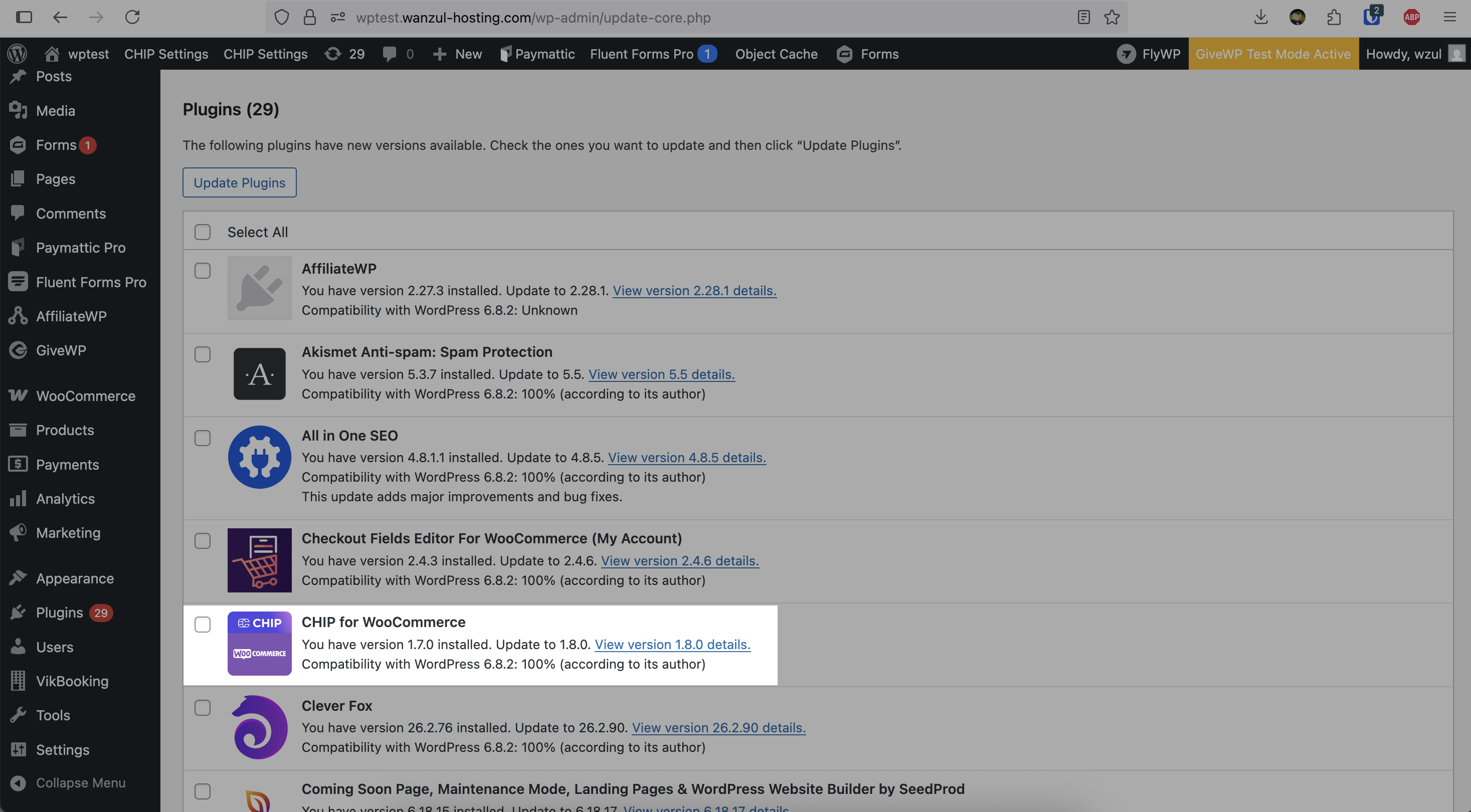Click the Bitwarden shield extension icon
The height and width of the screenshot is (812, 1471).
click(1372, 16)
